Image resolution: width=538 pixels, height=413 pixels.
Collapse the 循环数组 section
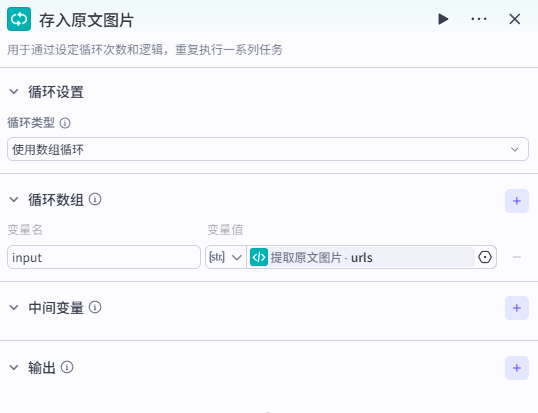coord(14,199)
